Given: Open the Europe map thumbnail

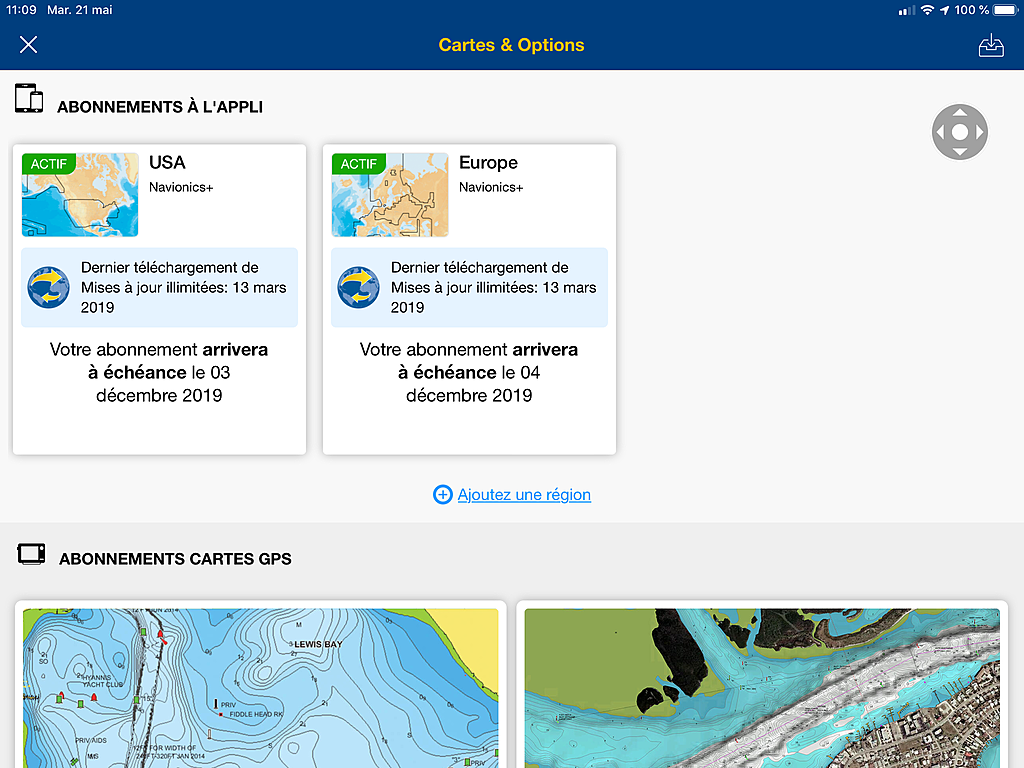Looking at the screenshot, I should click(x=390, y=195).
